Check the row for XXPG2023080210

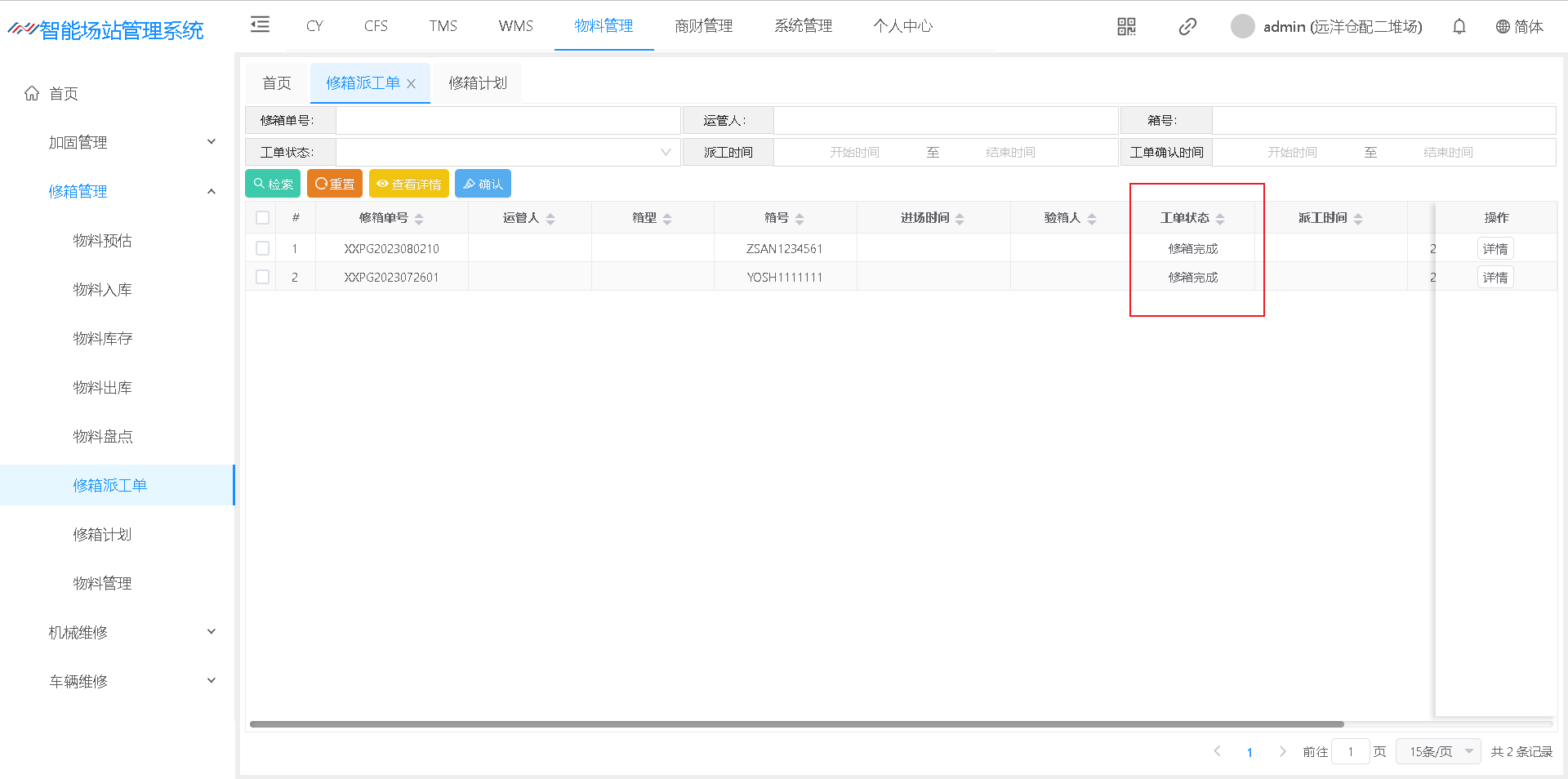pos(262,248)
